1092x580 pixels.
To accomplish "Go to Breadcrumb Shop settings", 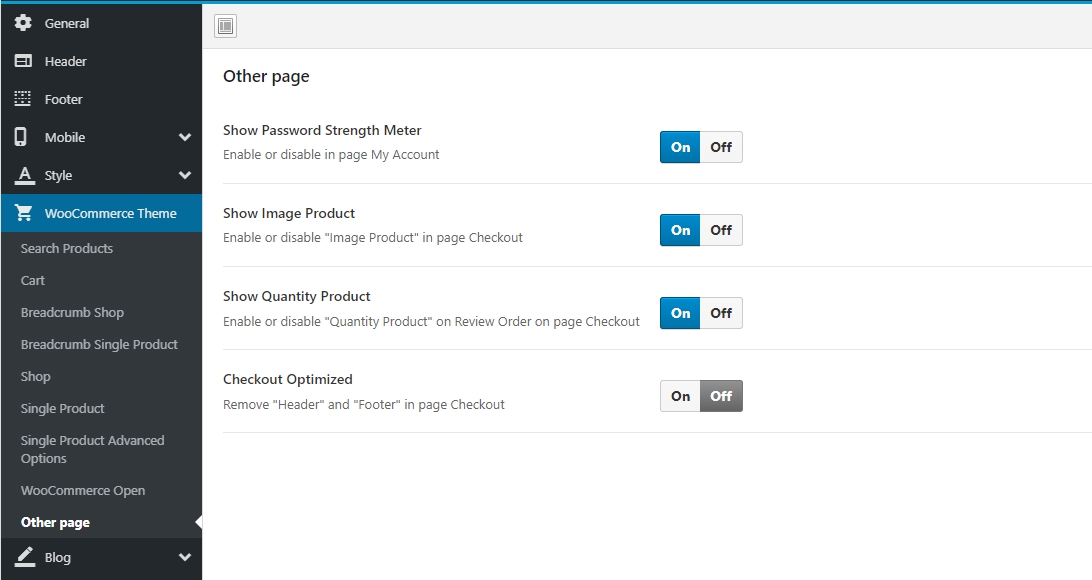I will click(x=72, y=312).
